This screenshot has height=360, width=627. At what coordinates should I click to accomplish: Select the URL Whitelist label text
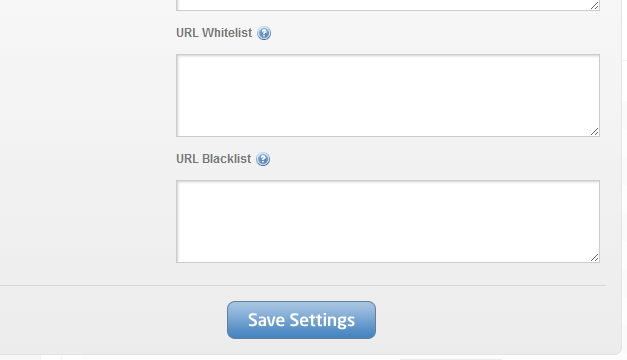click(x=214, y=33)
